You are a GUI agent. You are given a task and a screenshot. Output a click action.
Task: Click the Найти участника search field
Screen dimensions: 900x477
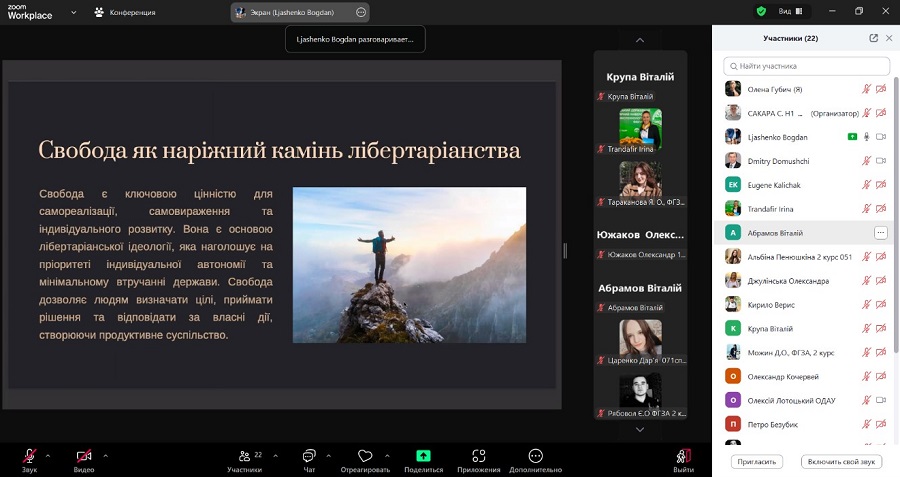[x=806, y=66]
